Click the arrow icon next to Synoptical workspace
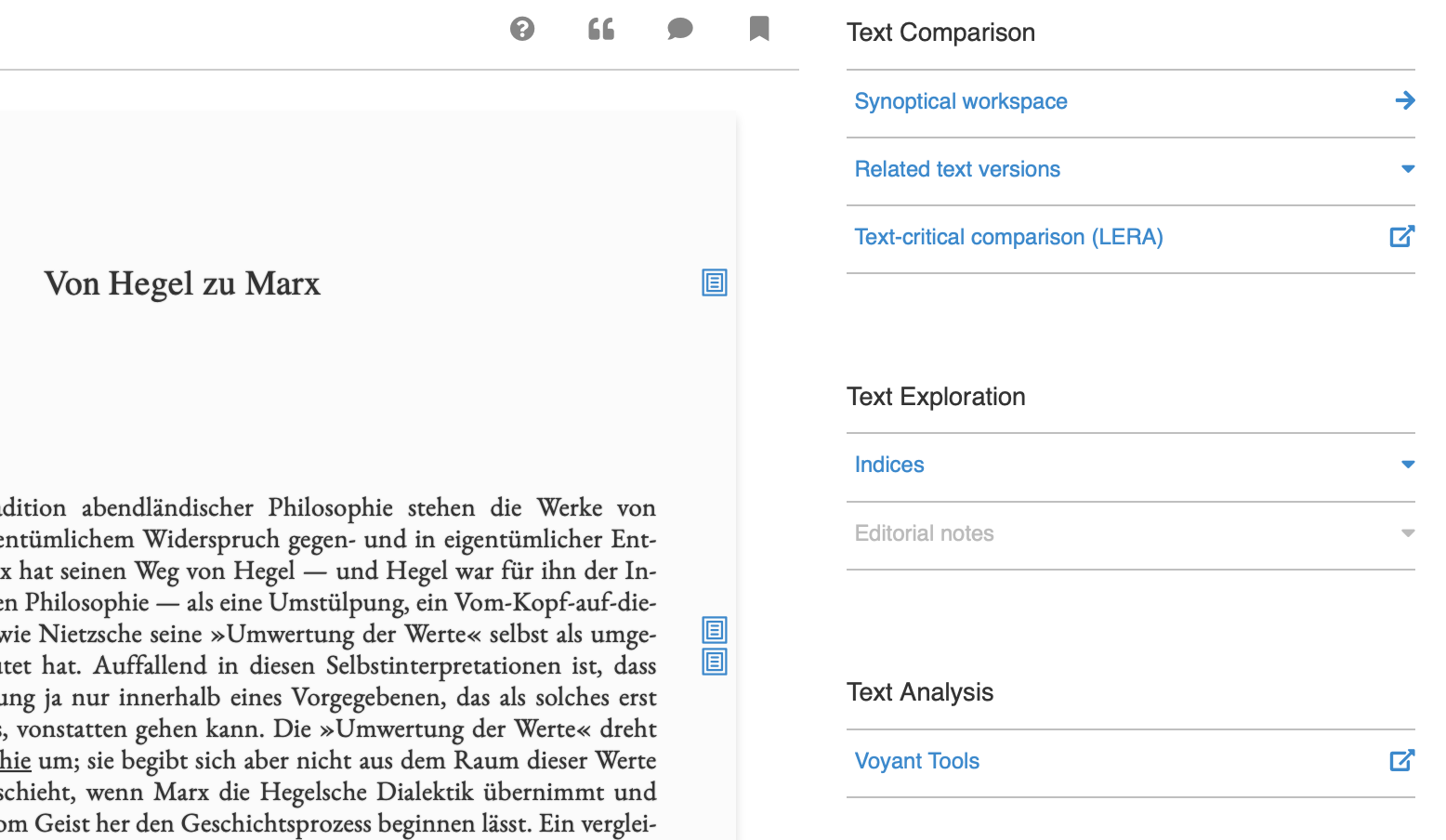This screenshot has height=840, width=1446. click(1404, 100)
